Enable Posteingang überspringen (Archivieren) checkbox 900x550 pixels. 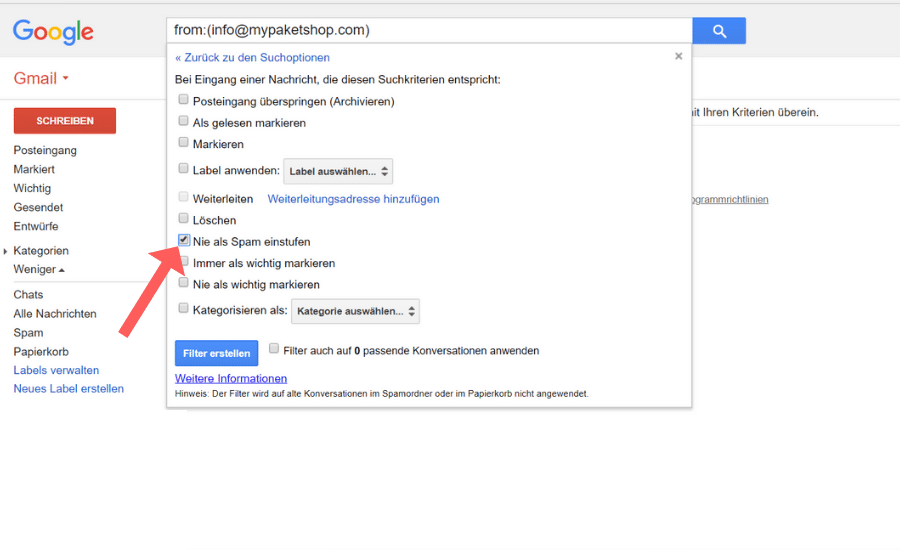tap(183, 100)
